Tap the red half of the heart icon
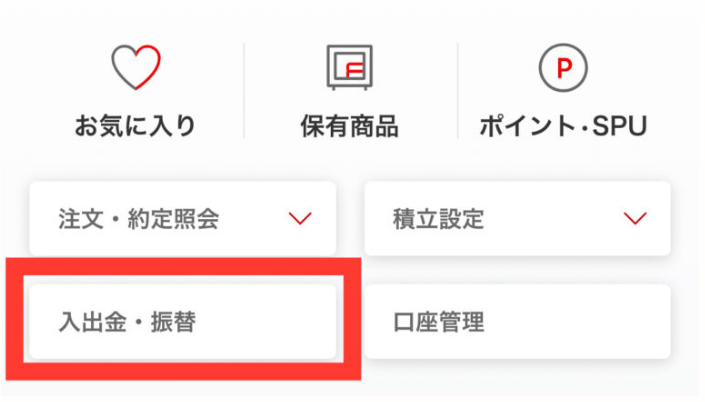Viewport: 705px width, 402px height. point(147,67)
